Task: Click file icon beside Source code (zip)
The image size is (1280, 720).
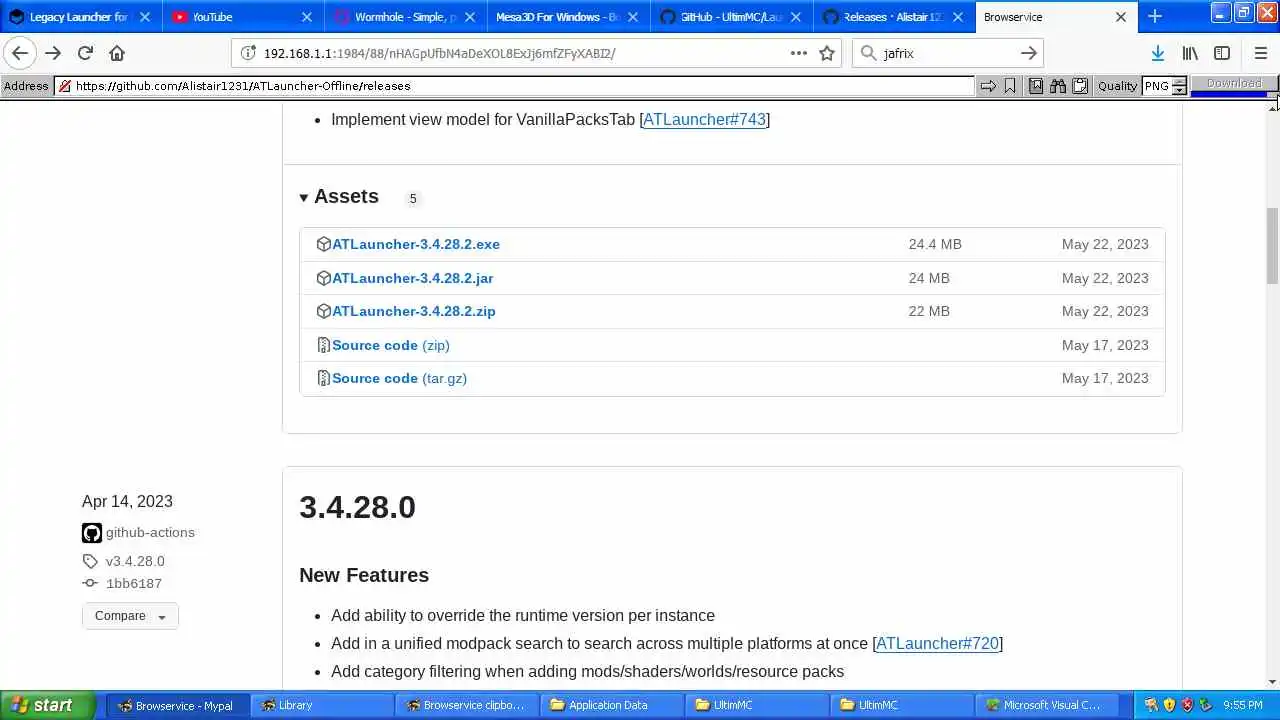Action: click(x=323, y=345)
